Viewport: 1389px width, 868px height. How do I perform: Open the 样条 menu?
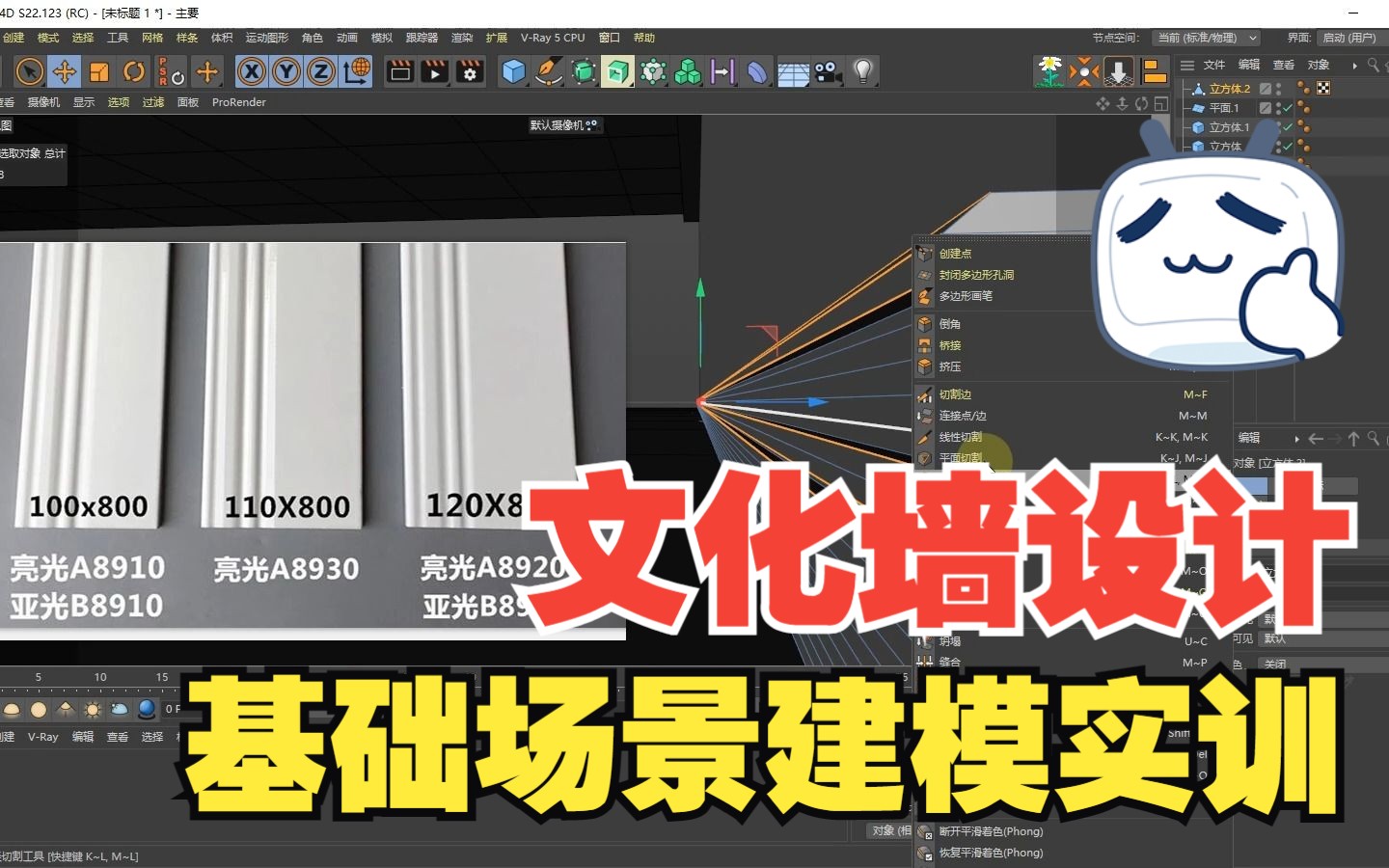tap(186, 38)
